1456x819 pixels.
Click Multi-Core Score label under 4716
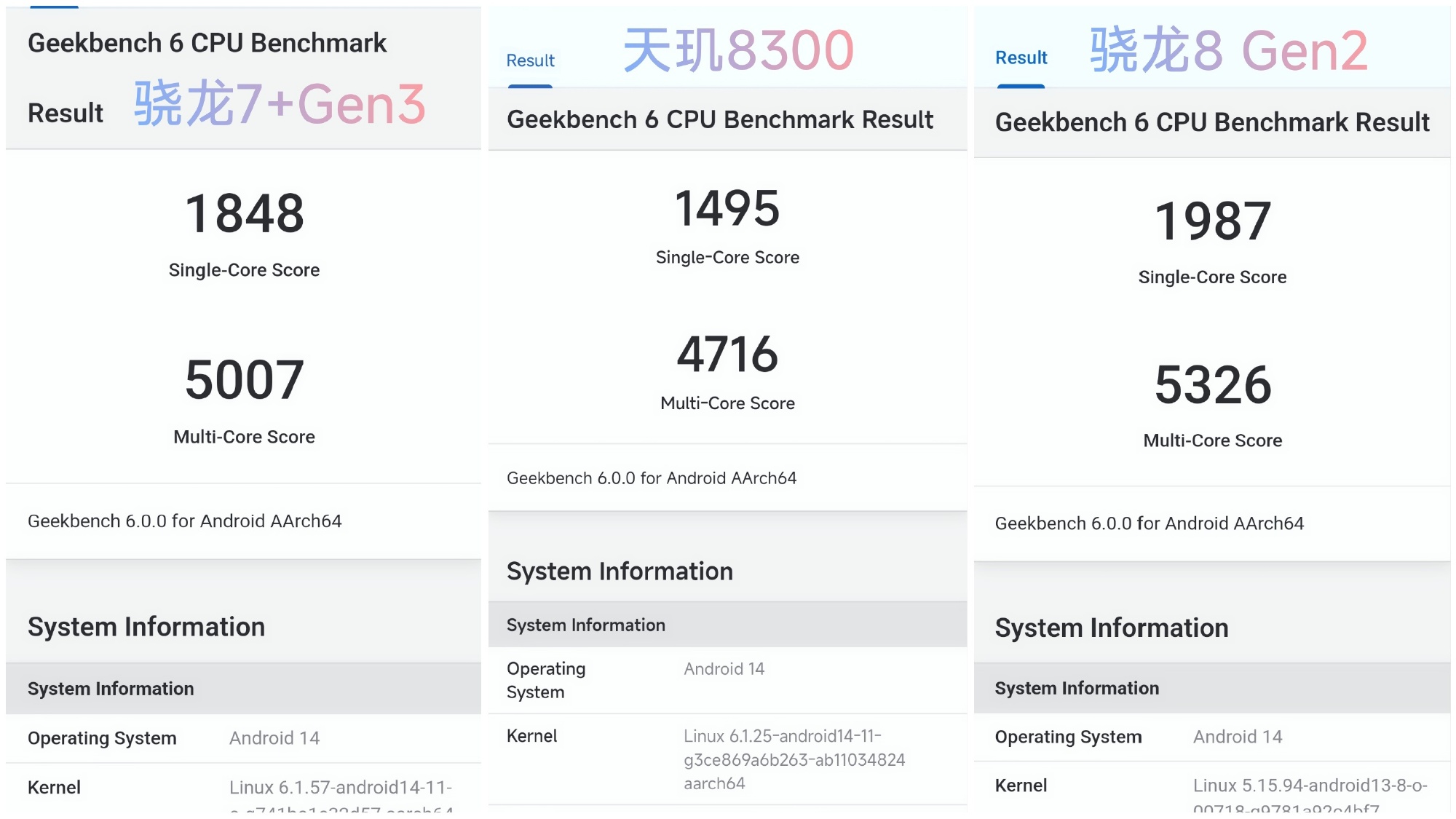727,403
